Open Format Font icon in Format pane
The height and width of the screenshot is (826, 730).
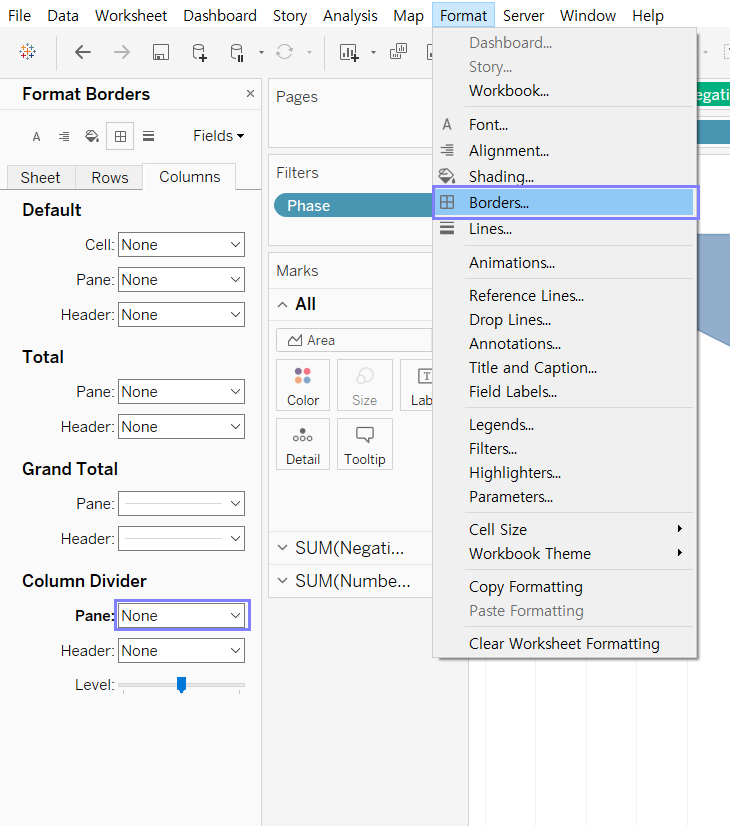pos(36,137)
